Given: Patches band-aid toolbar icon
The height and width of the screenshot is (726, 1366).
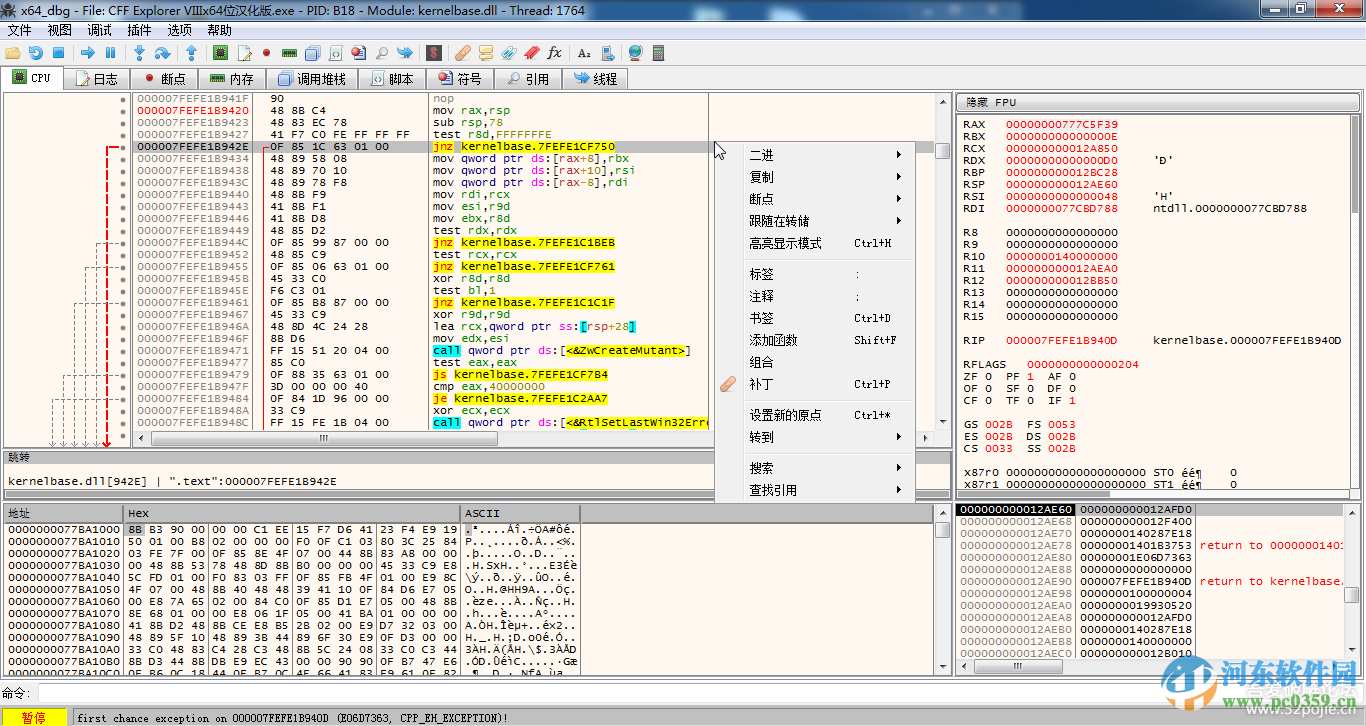Looking at the screenshot, I should 462,52.
